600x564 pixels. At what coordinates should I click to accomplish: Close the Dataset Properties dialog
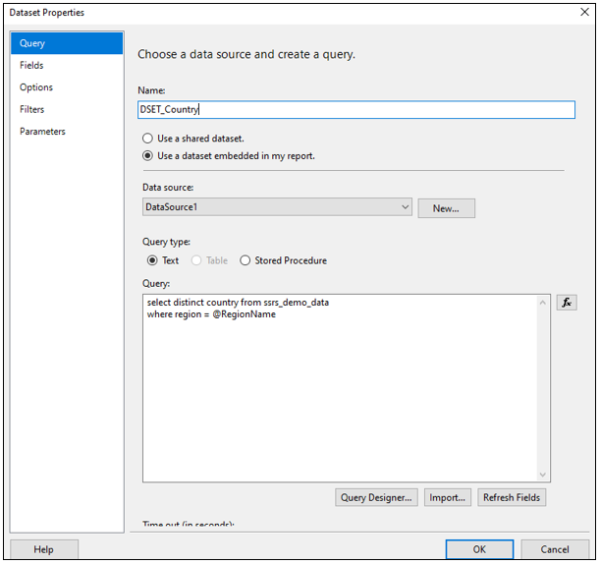(584, 12)
